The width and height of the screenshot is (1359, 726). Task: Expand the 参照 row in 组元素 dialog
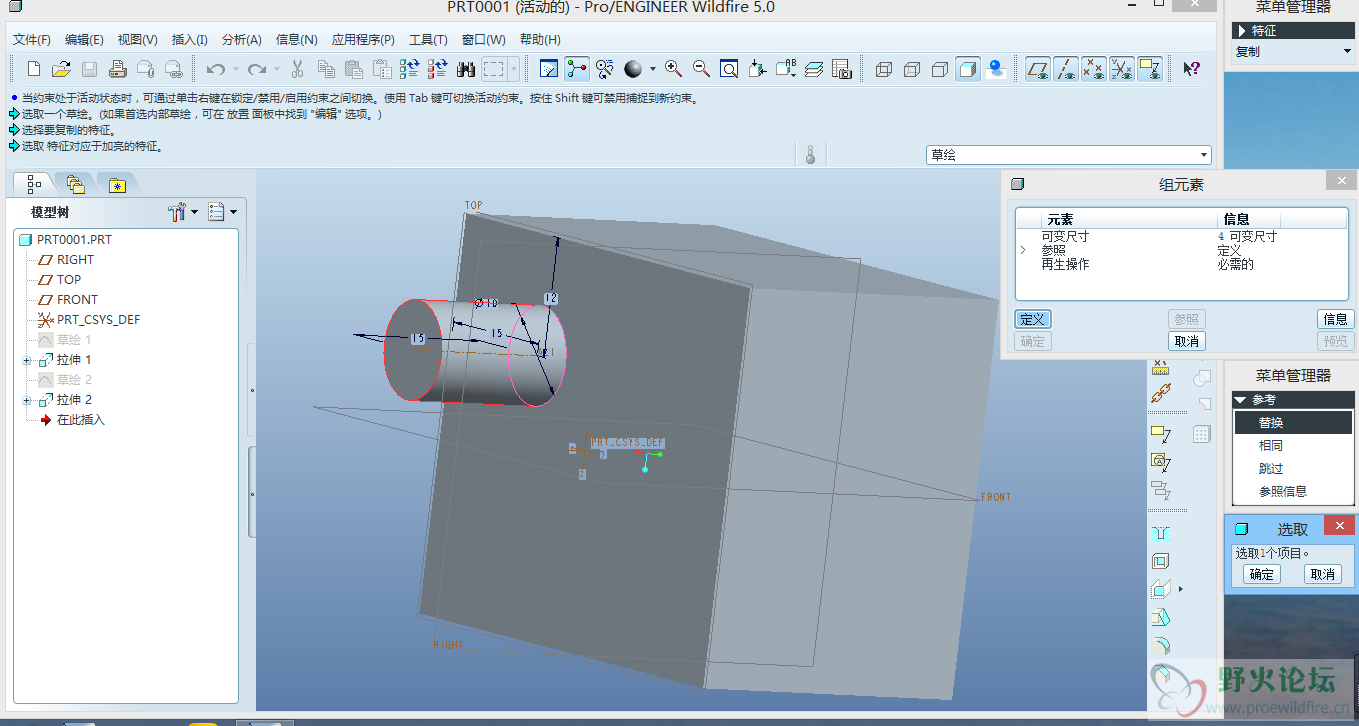(x=1023, y=250)
